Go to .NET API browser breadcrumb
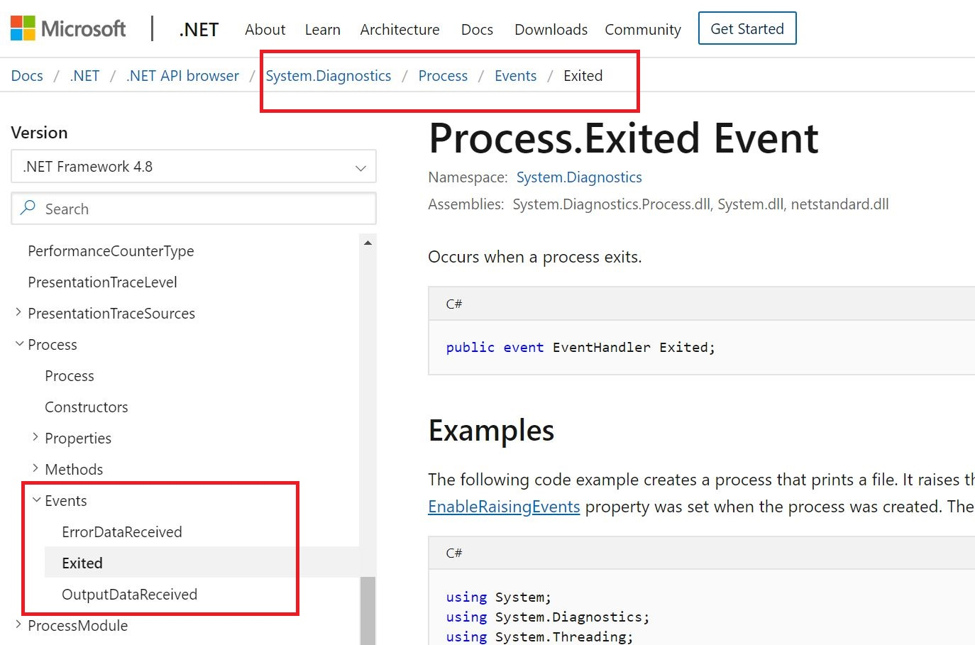 point(182,76)
